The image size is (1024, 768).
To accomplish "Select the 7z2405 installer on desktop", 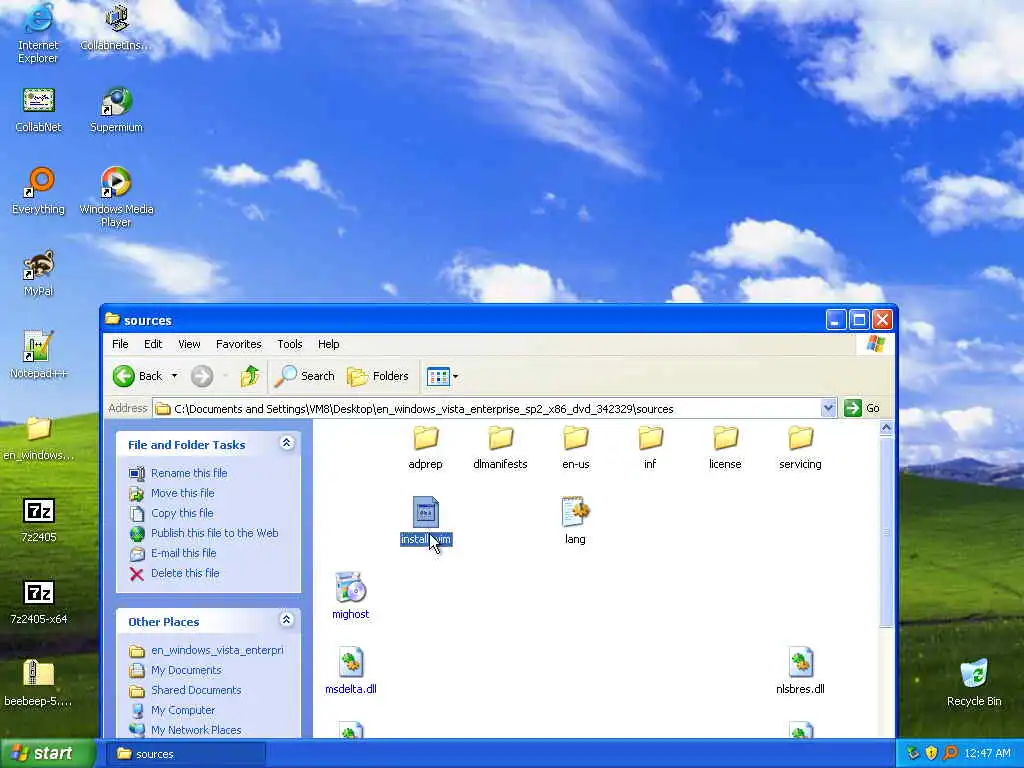I will 39,520.
